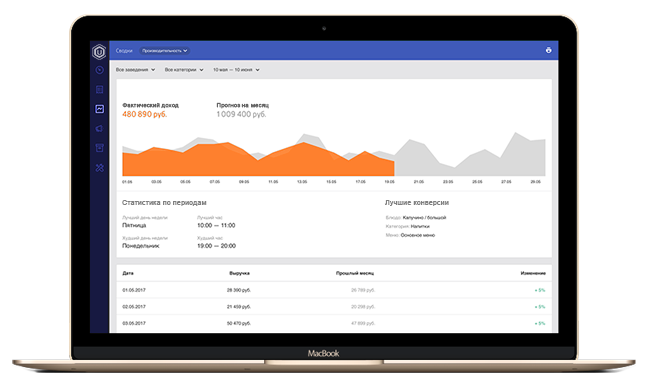Click the Лучшие конверсии heading
This screenshot has height=390, width=650.
(x=417, y=203)
